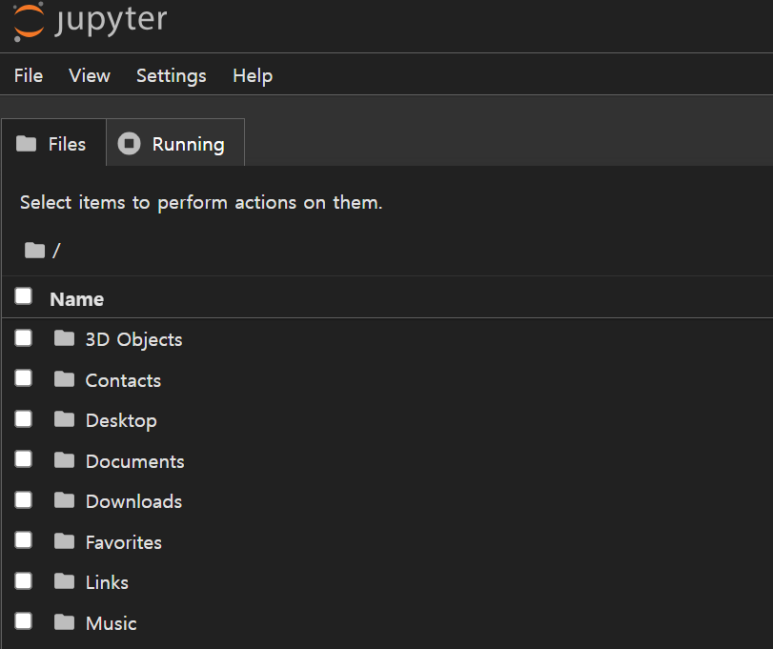Check the Music folder checkbox
This screenshot has width=773, height=649.
pyautogui.click(x=23, y=621)
